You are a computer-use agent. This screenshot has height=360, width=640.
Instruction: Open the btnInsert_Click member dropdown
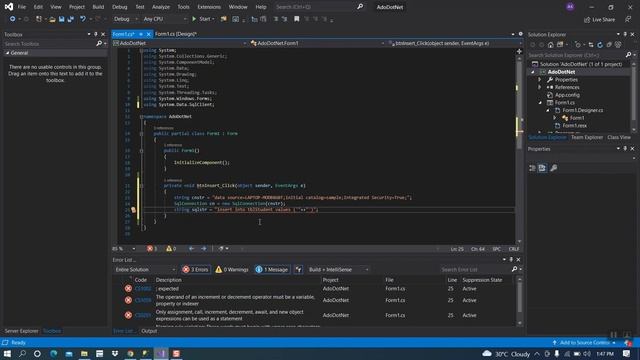tap(454, 43)
